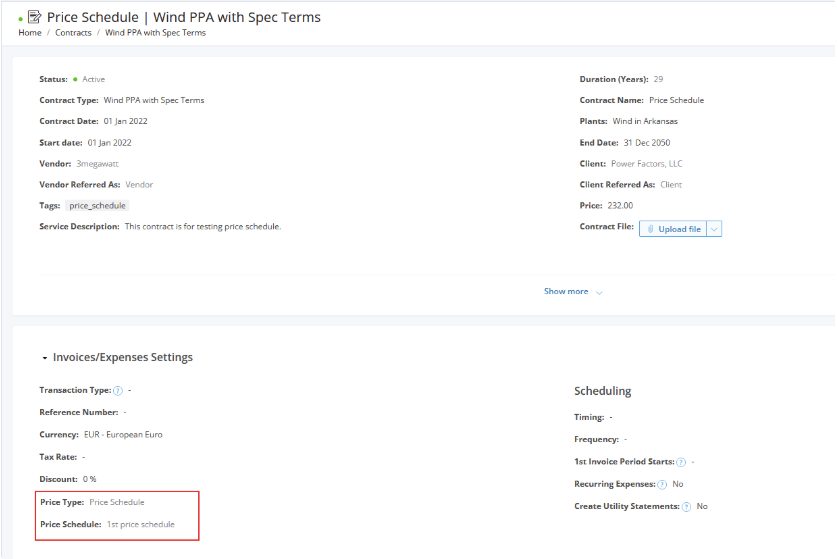Image resolution: width=838 pixels, height=559 pixels.
Task: Click help icon next to 1st Invoice Period Starts
Action: pos(681,462)
